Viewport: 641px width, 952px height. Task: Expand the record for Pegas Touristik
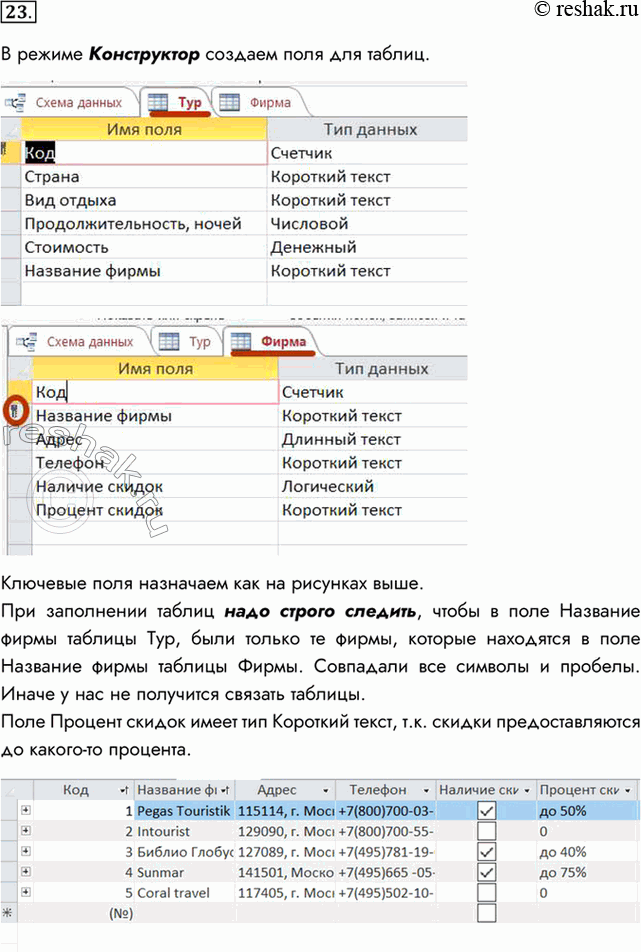(25, 810)
